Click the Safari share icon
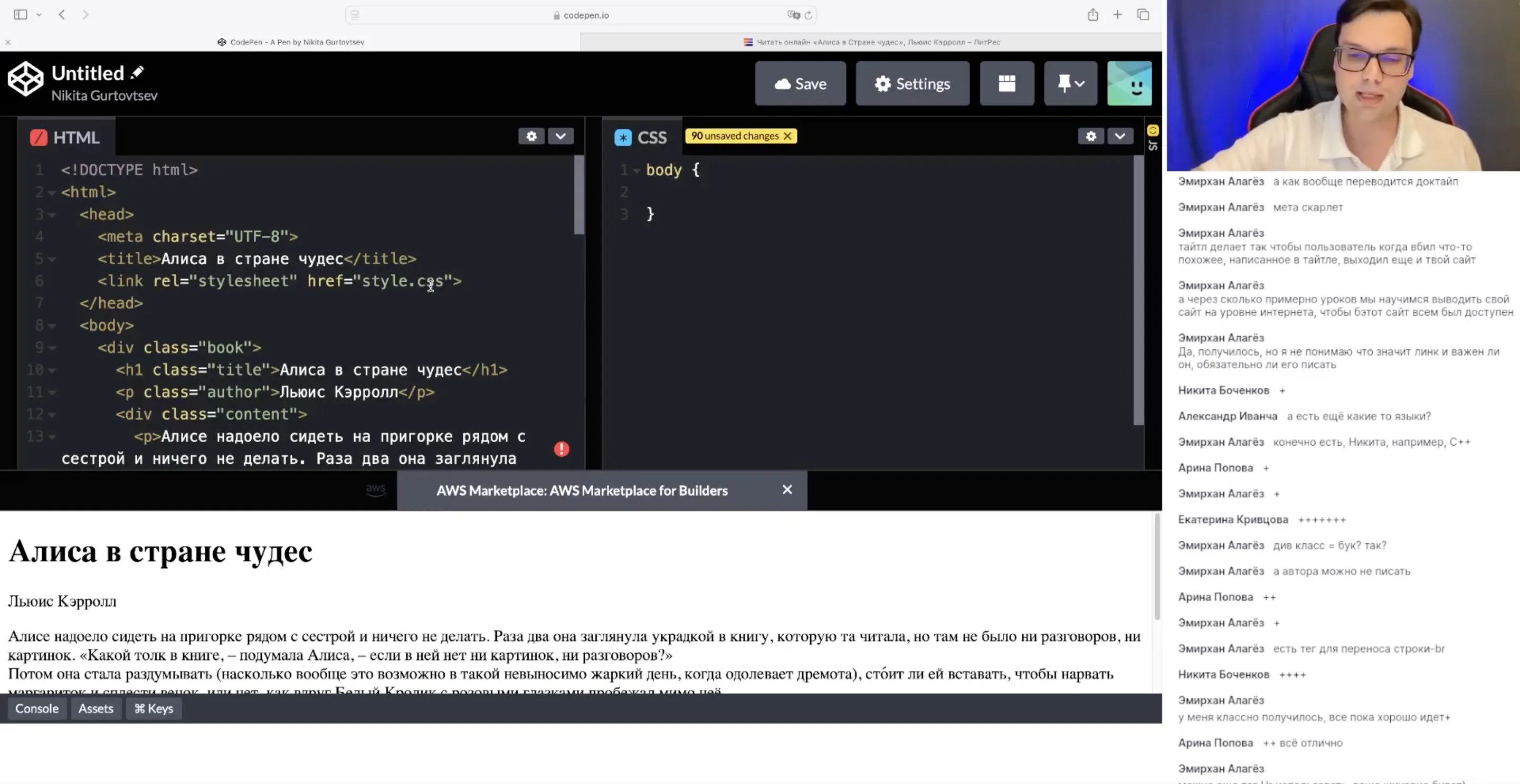1520x784 pixels. point(1093,15)
